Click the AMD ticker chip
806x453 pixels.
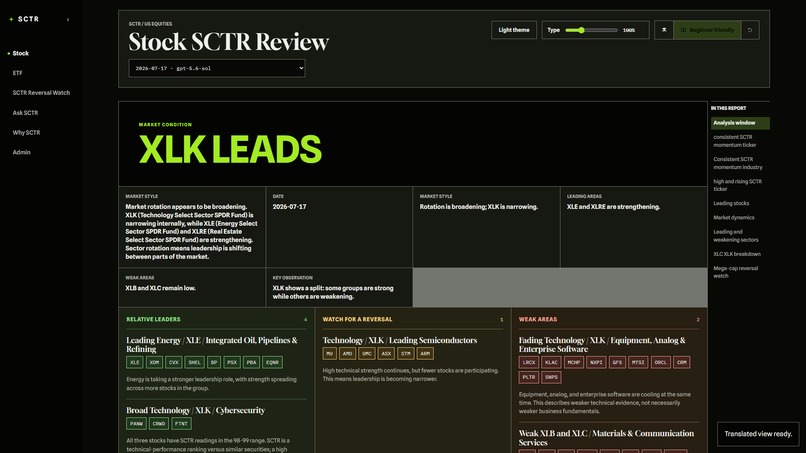click(347, 354)
